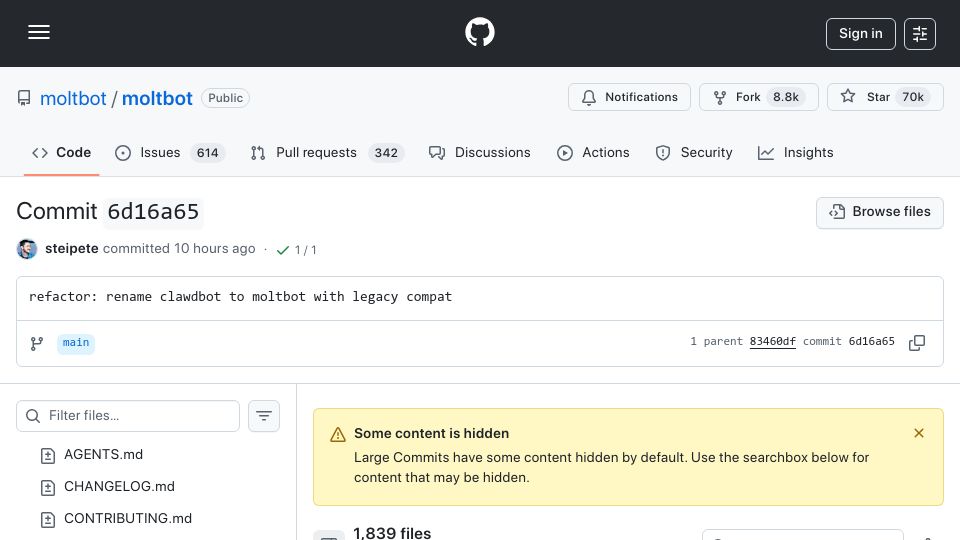Click the 1,839 files heading

click(392, 533)
